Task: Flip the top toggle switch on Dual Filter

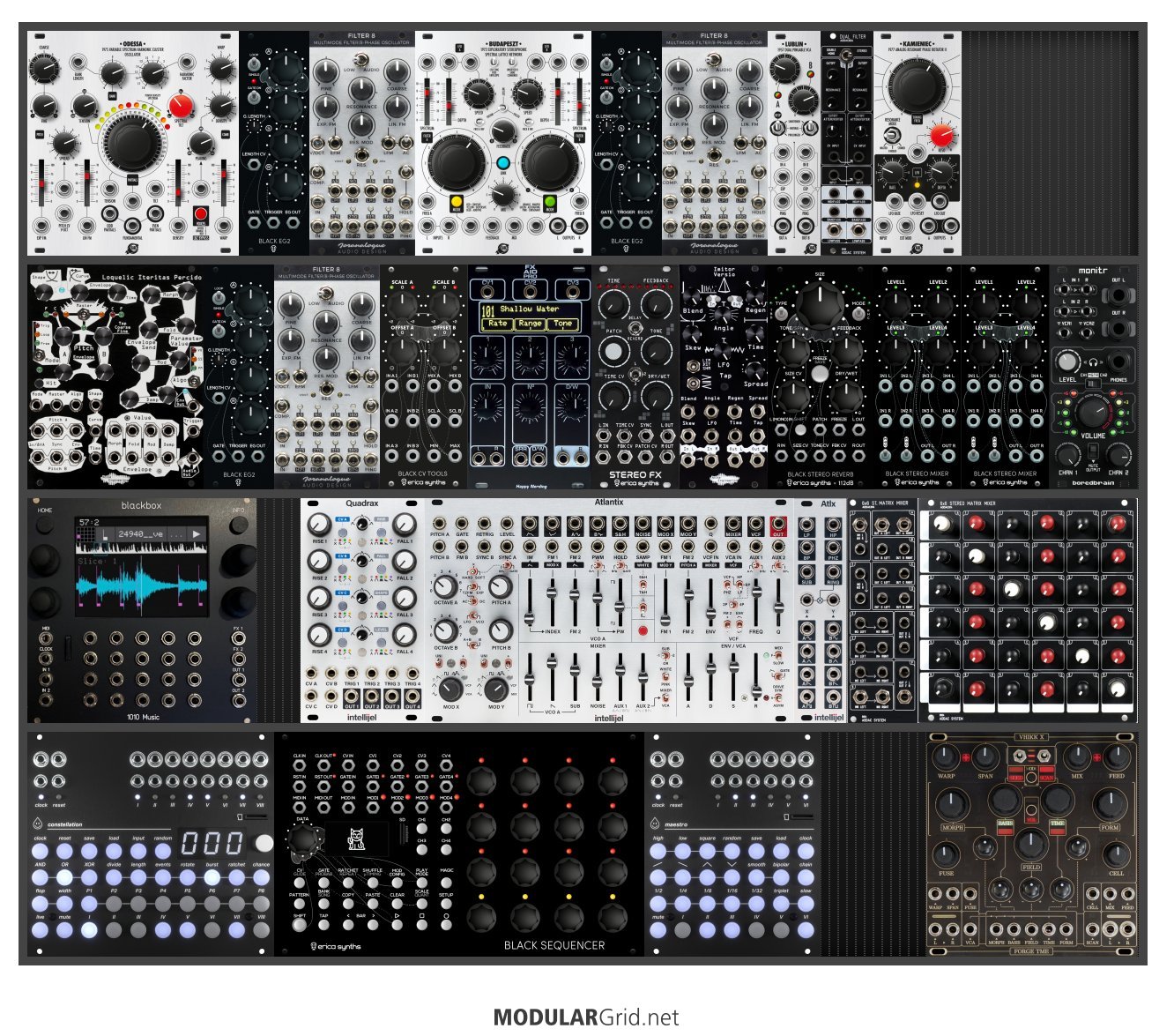Action: click(845, 56)
